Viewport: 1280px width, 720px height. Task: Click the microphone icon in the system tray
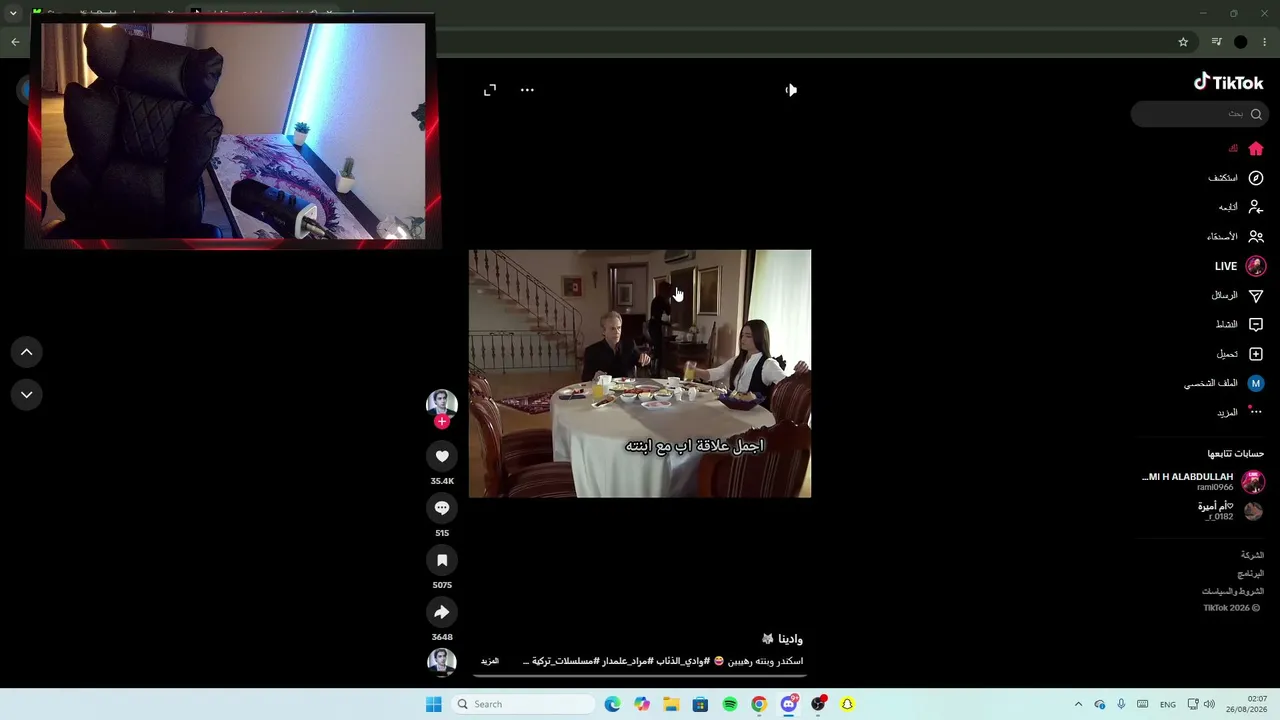1121,704
